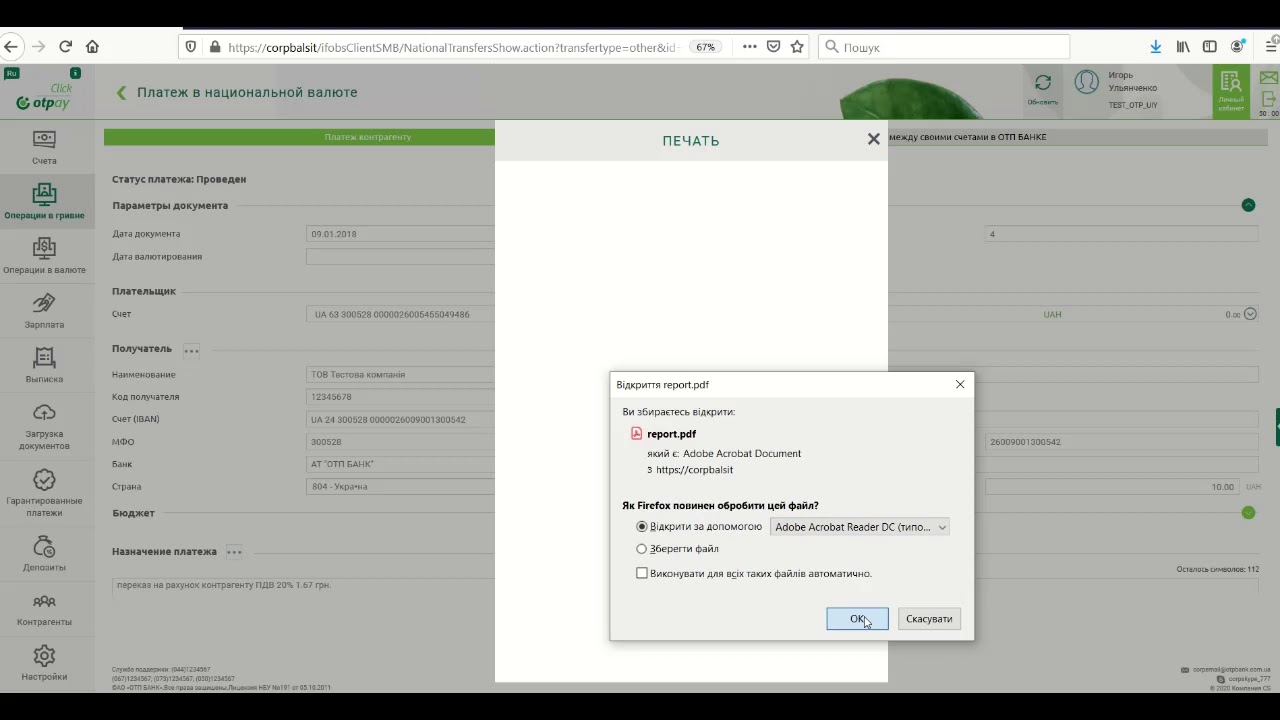Open Firefox downloads arrow icon

pyautogui.click(x=1156, y=47)
